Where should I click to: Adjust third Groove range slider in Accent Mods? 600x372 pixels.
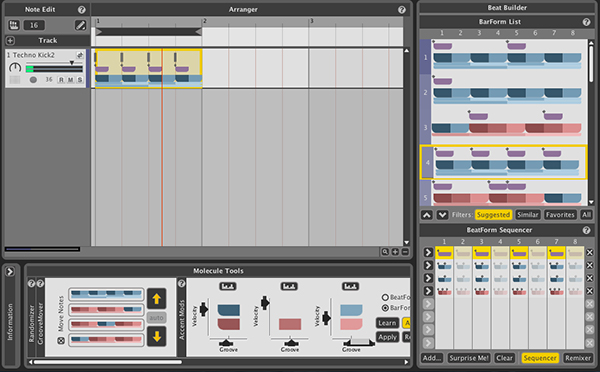[359, 343]
